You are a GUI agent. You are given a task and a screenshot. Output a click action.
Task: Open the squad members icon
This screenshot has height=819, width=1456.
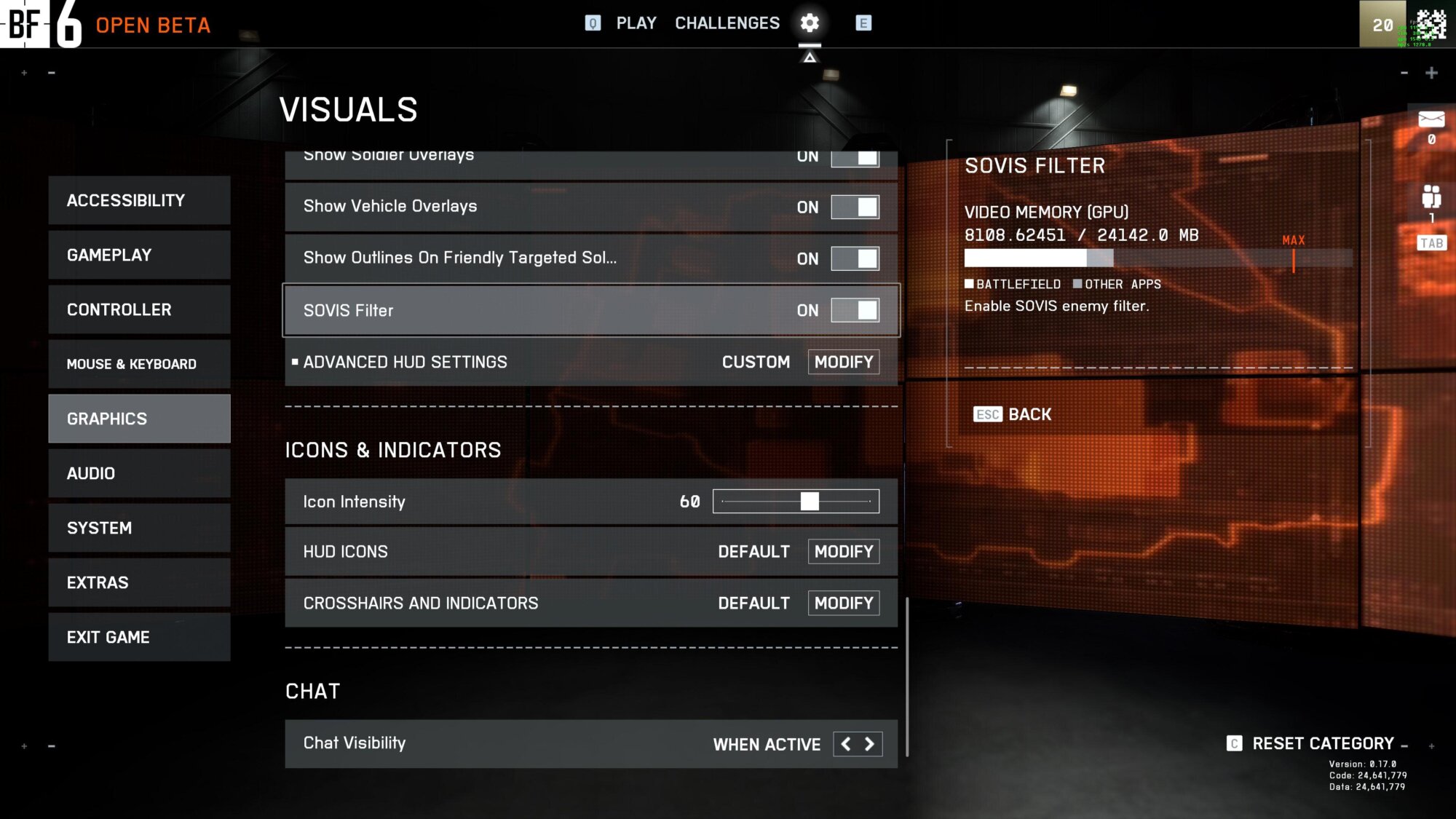[1431, 197]
